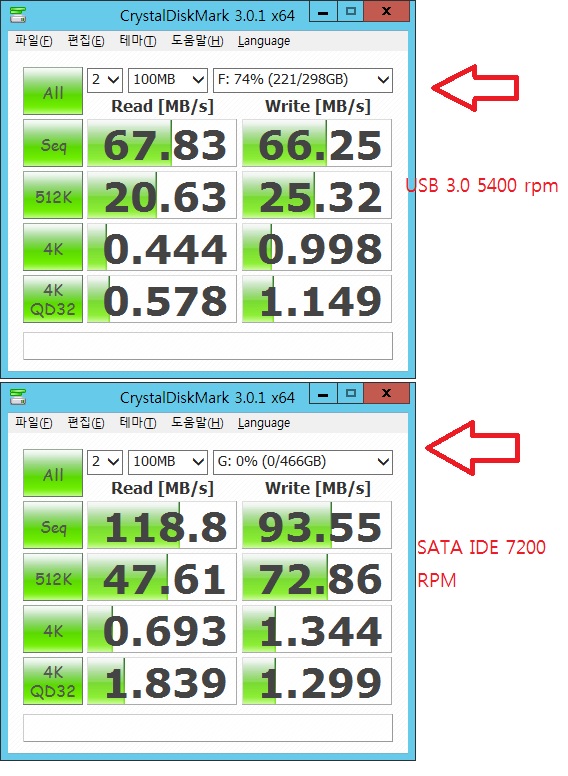
Task: Start the Seq test for drive G:
Action: (x=53, y=525)
